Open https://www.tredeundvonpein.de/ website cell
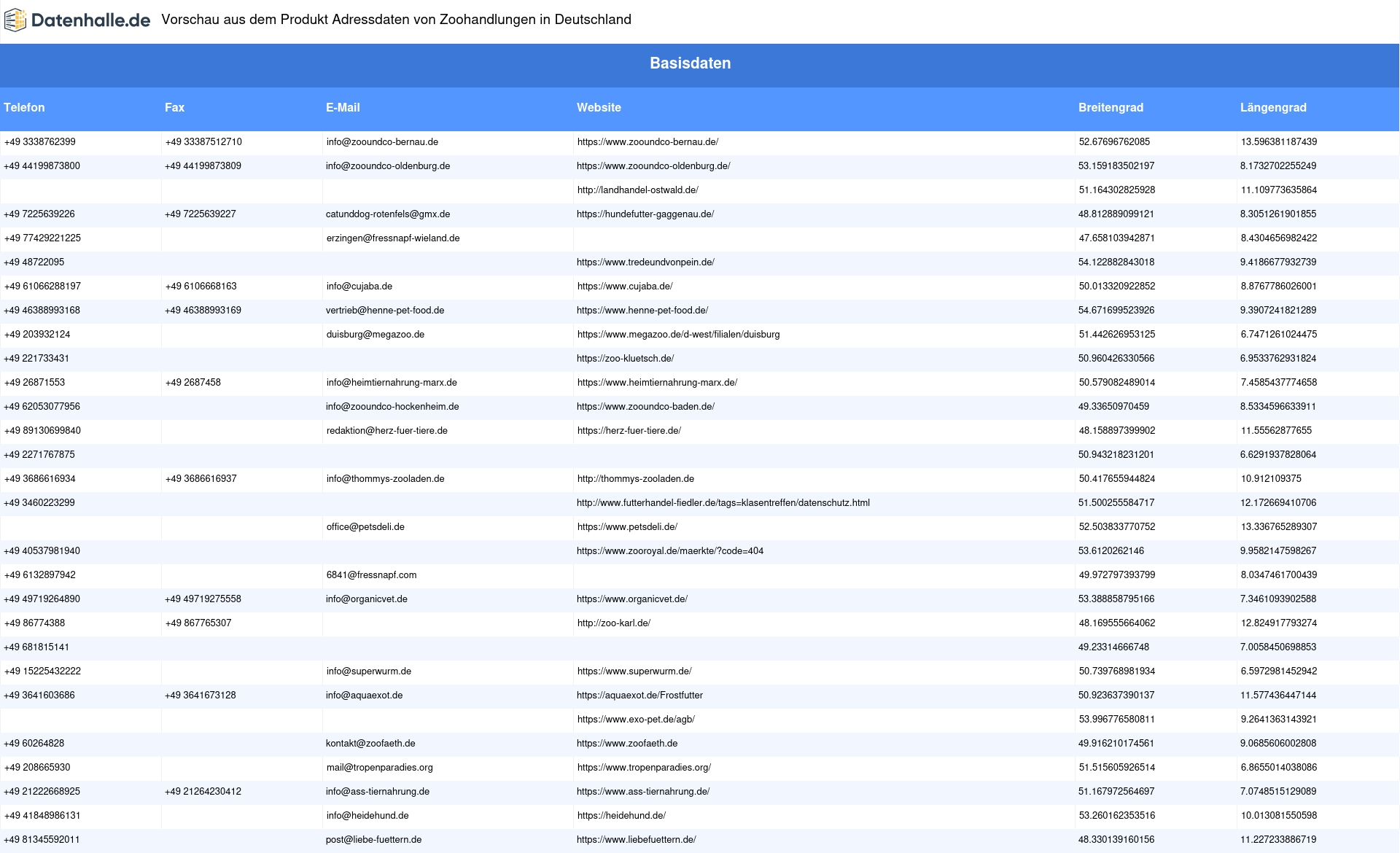 coord(645,262)
